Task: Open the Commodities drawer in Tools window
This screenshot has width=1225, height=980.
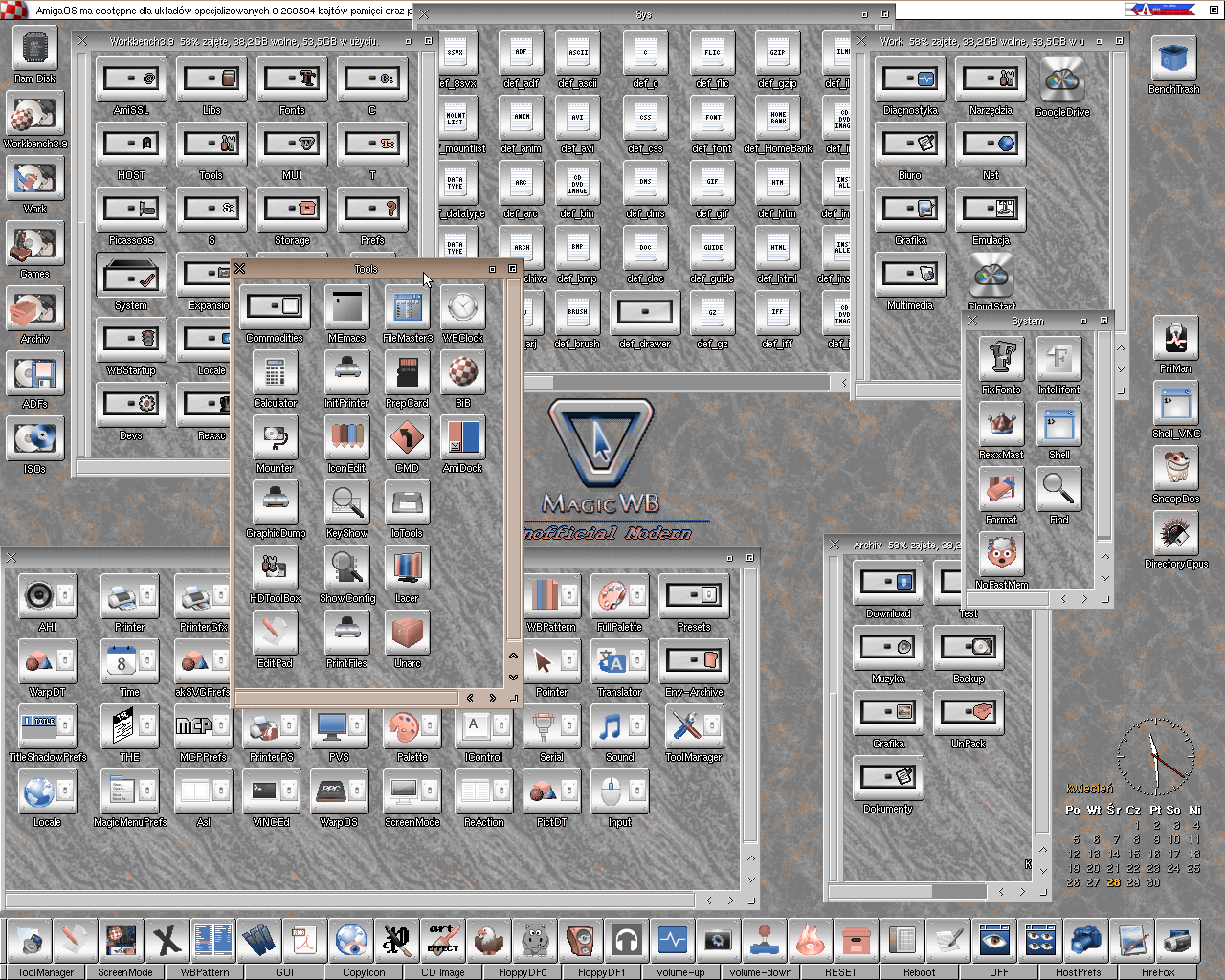Action: [x=274, y=306]
